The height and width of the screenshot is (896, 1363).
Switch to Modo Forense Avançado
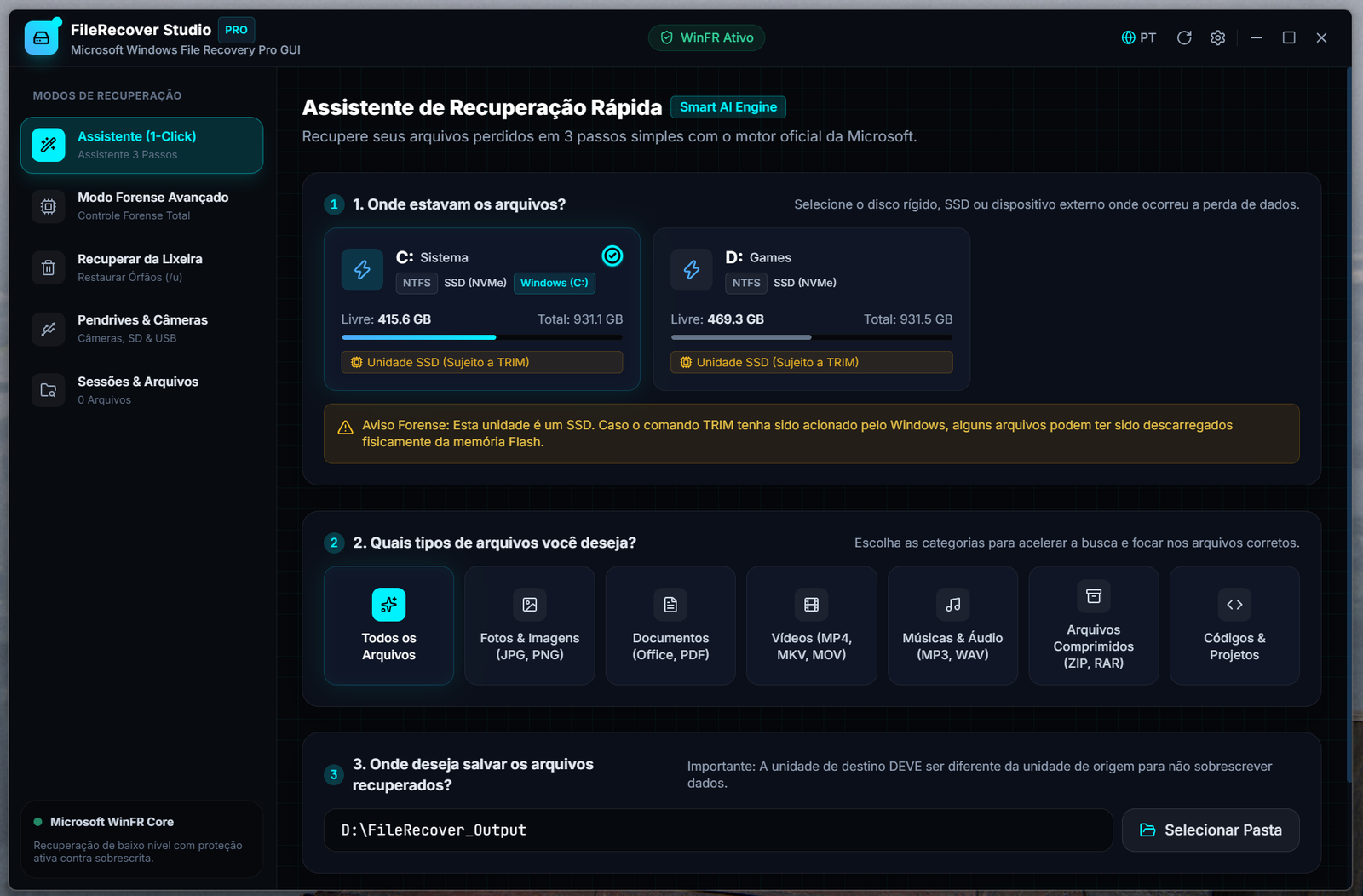coord(141,206)
